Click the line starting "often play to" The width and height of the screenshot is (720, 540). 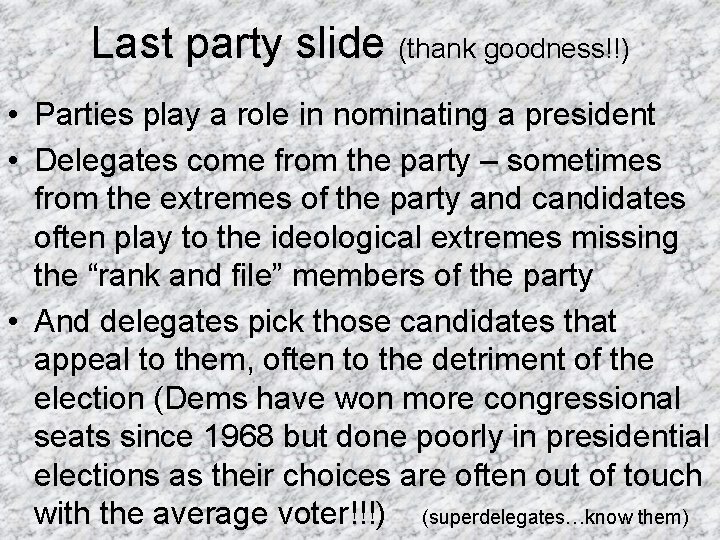click(356, 239)
